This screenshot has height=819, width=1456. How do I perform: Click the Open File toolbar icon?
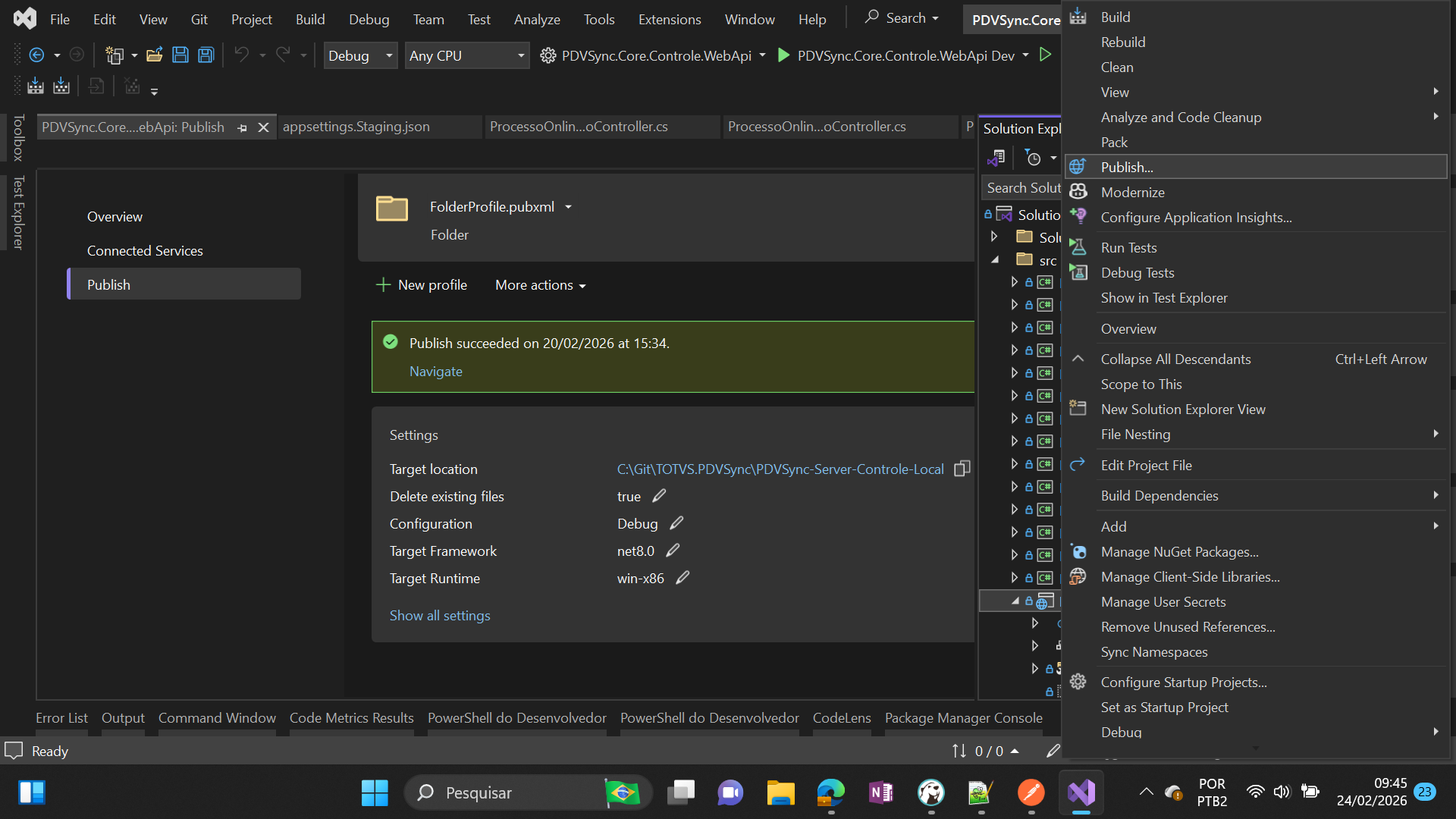pos(155,55)
